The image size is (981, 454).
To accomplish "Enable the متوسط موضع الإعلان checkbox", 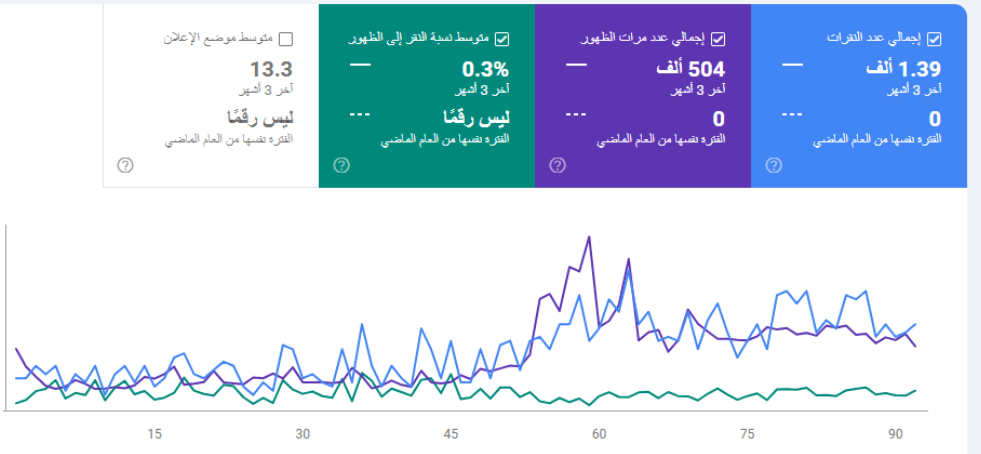I will point(286,39).
